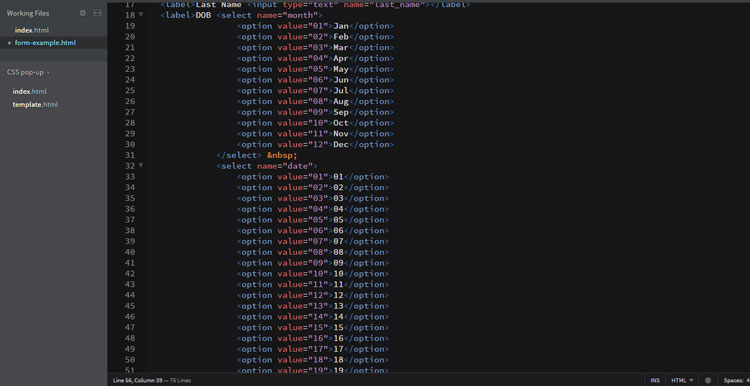
Task: Click line number 40 in the gutter
Action: click(129, 252)
